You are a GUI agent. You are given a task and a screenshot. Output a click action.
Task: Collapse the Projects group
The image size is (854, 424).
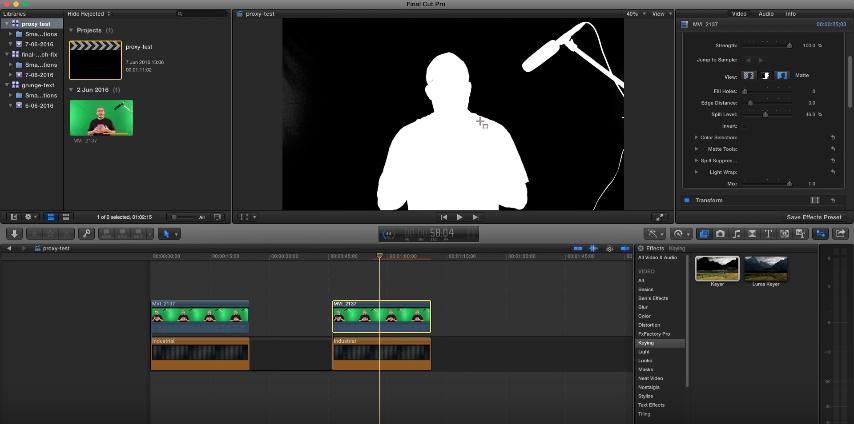71,31
